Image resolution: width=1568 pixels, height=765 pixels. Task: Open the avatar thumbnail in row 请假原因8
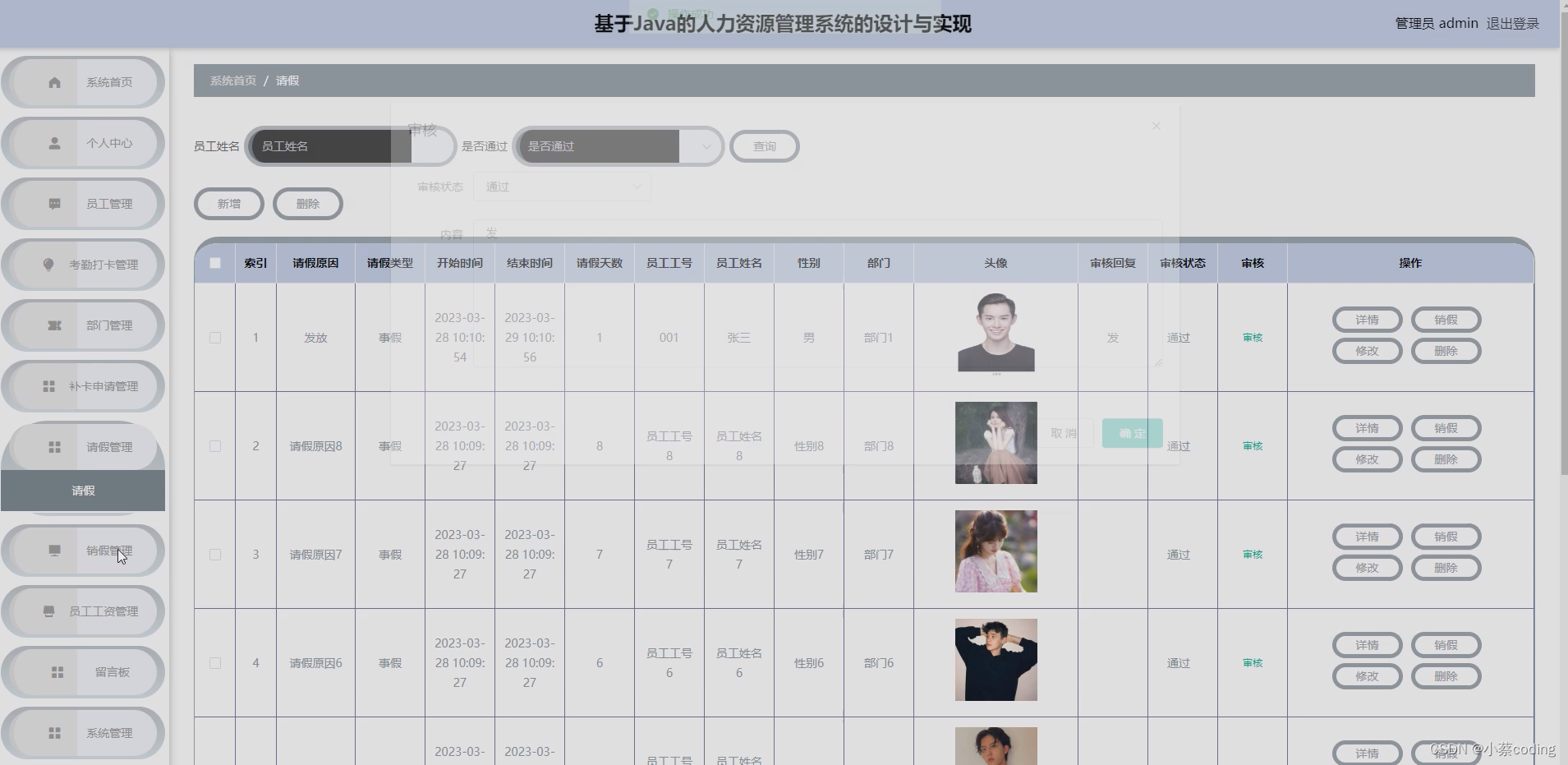point(996,443)
